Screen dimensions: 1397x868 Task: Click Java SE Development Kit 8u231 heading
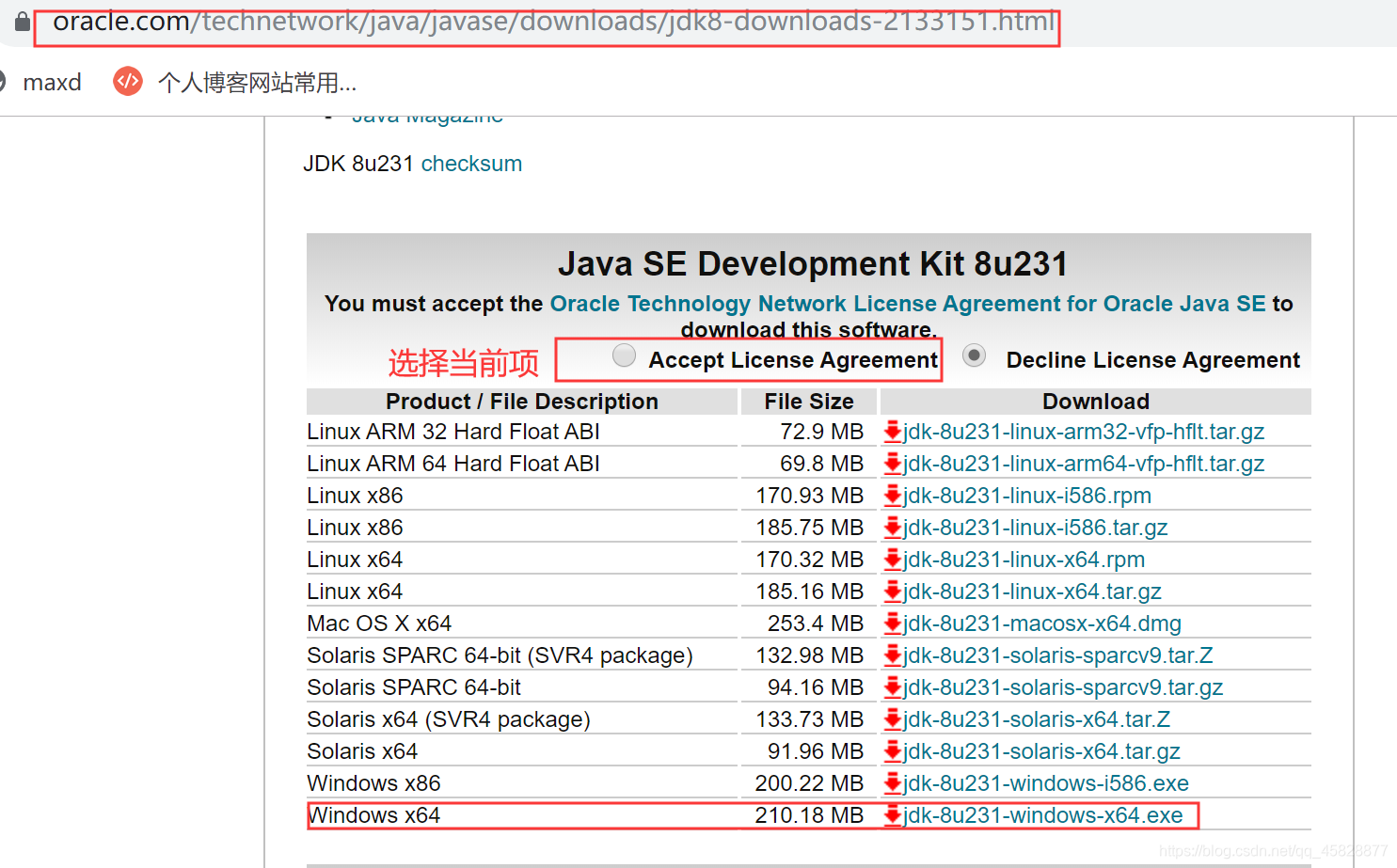pyautogui.click(x=813, y=264)
